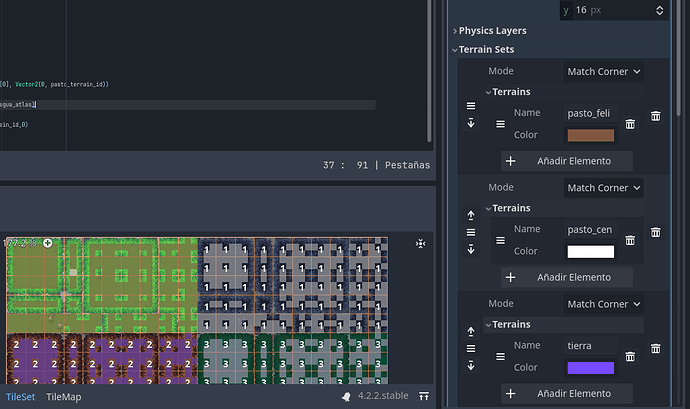Expand the bottom panel with the pin-up icon
The image size is (690, 409).
(x=424, y=396)
